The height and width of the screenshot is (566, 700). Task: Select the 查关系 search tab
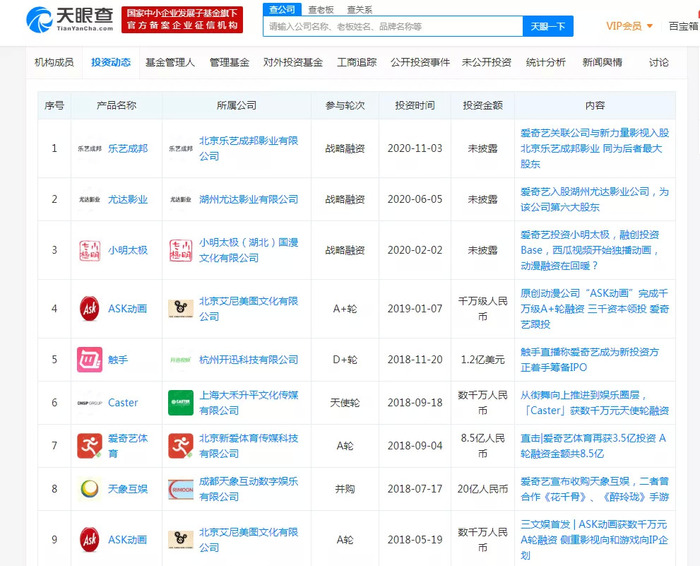[x=359, y=10]
